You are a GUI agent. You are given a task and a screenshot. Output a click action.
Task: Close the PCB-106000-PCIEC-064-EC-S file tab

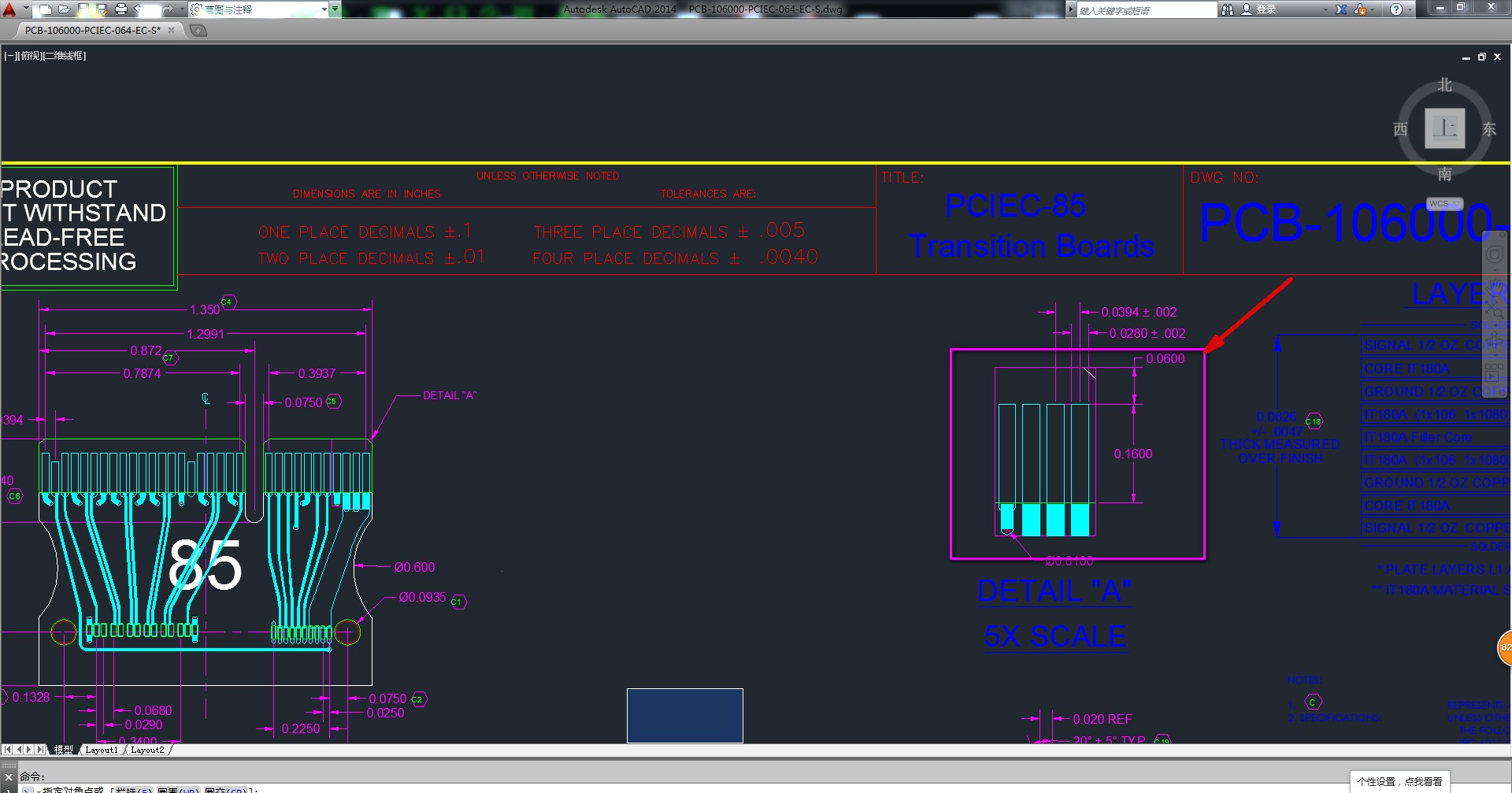[x=171, y=30]
